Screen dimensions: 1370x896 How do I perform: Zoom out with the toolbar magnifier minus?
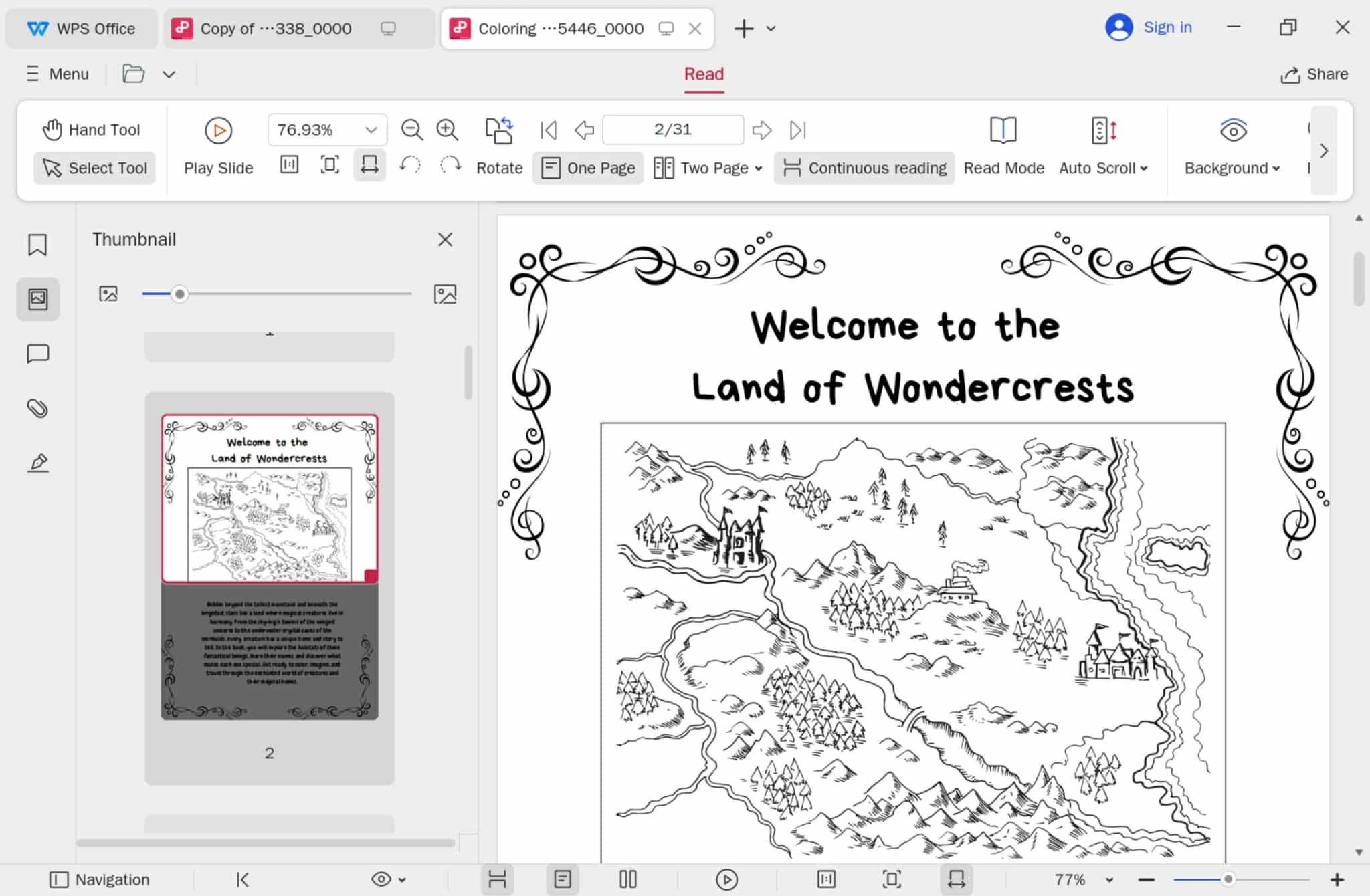coord(412,130)
